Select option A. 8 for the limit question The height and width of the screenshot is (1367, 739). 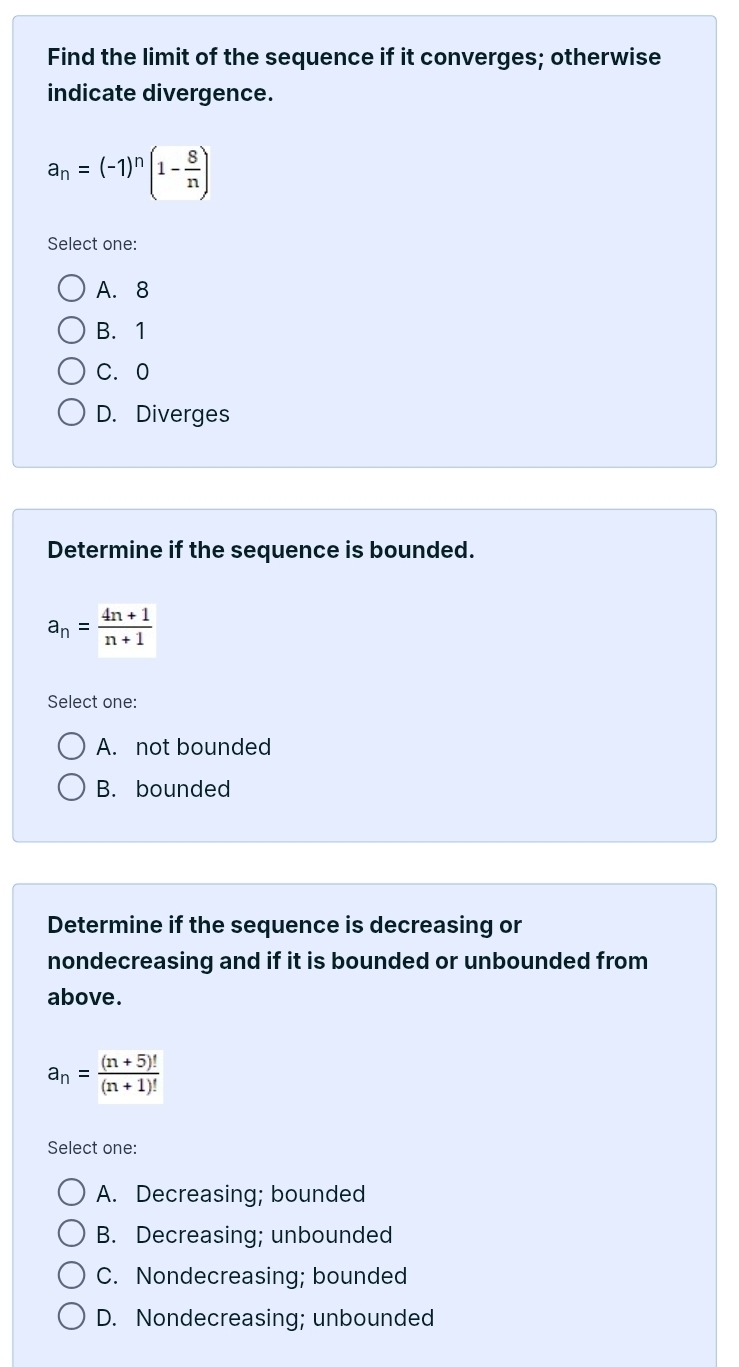72,288
